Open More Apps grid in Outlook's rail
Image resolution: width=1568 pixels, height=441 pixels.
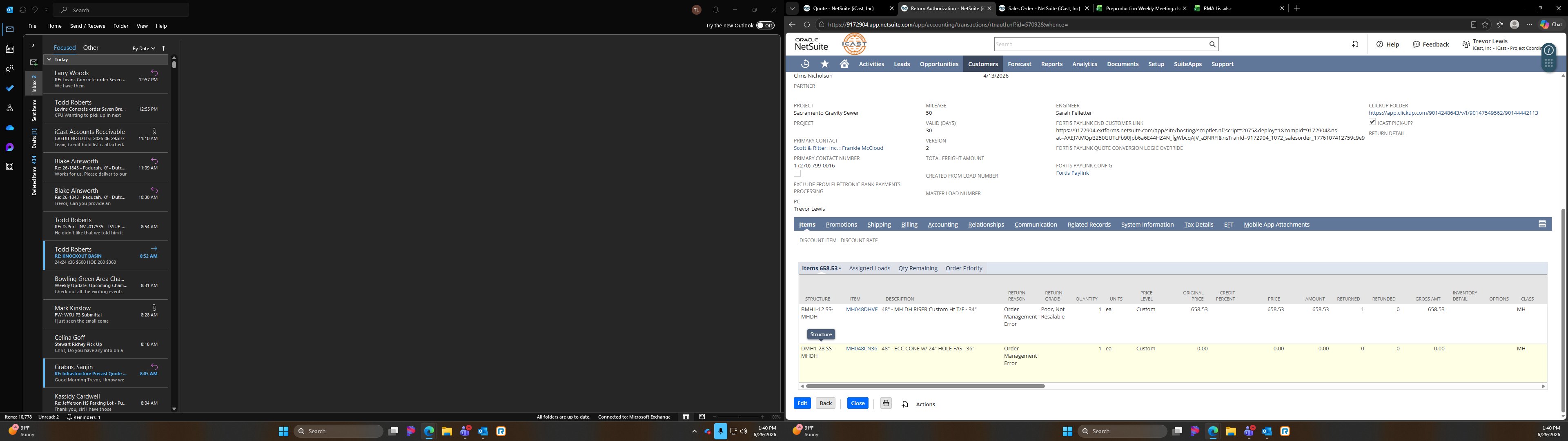click(10, 166)
